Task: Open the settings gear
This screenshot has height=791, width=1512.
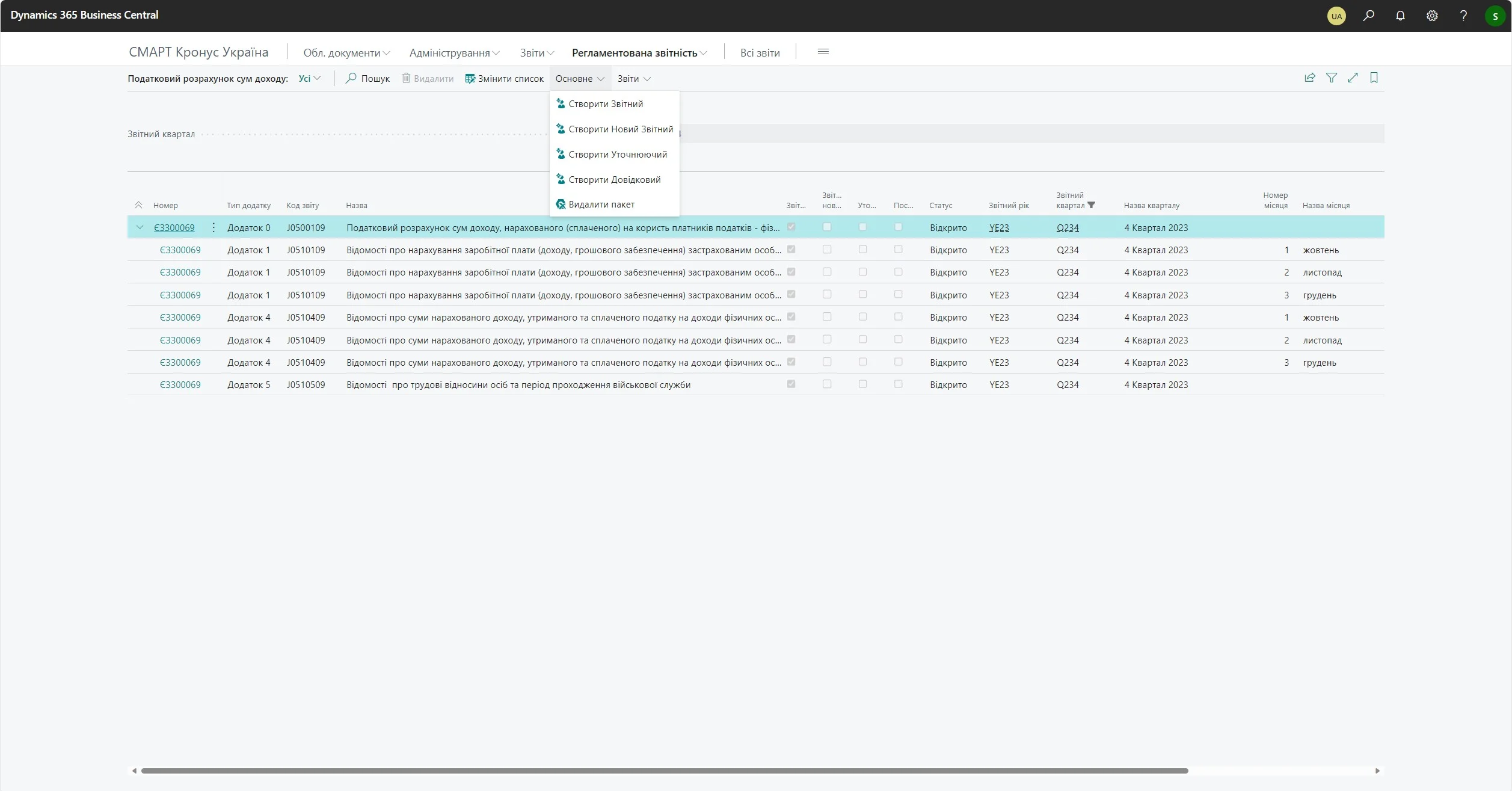Action: click(x=1432, y=16)
